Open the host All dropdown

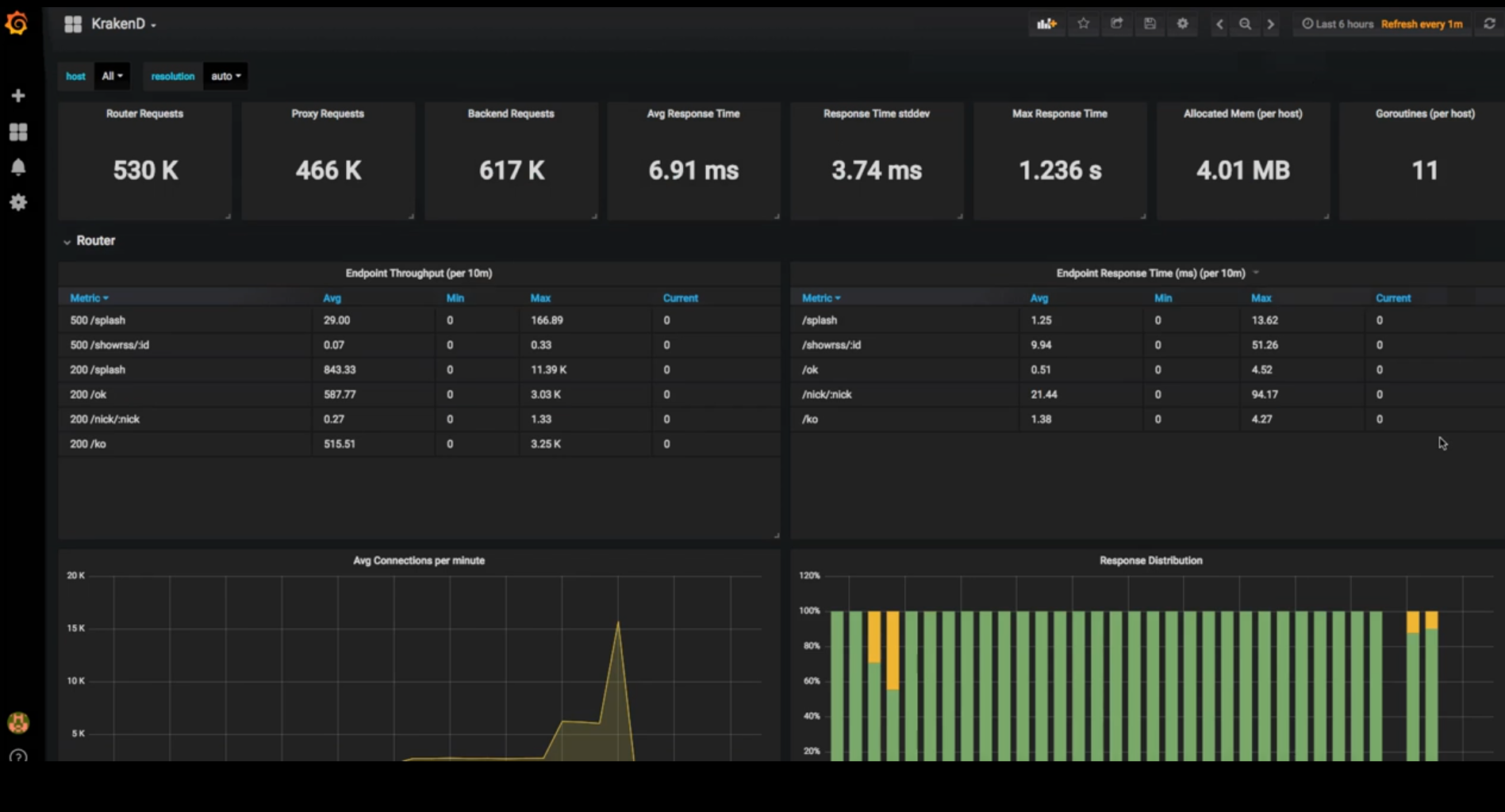coord(112,76)
